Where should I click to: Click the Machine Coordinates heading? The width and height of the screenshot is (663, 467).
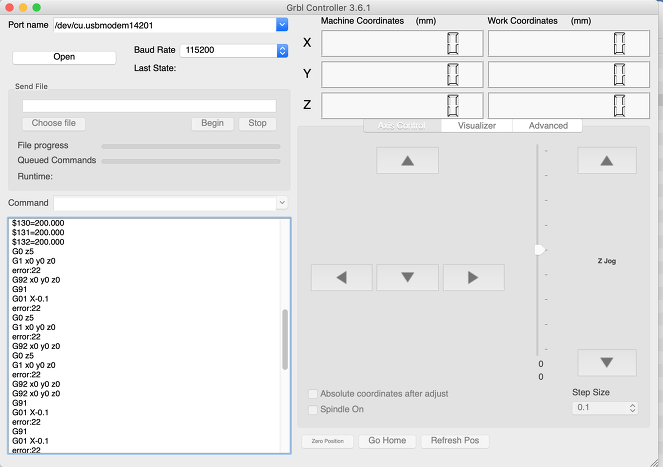(362, 21)
